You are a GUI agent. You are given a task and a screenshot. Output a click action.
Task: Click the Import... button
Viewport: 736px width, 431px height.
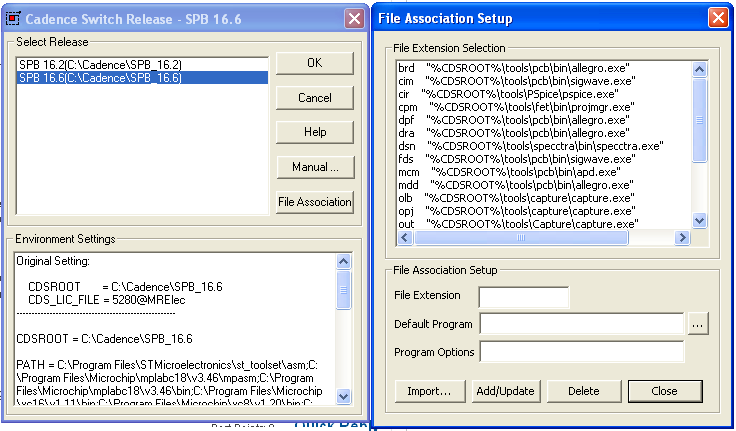click(429, 391)
